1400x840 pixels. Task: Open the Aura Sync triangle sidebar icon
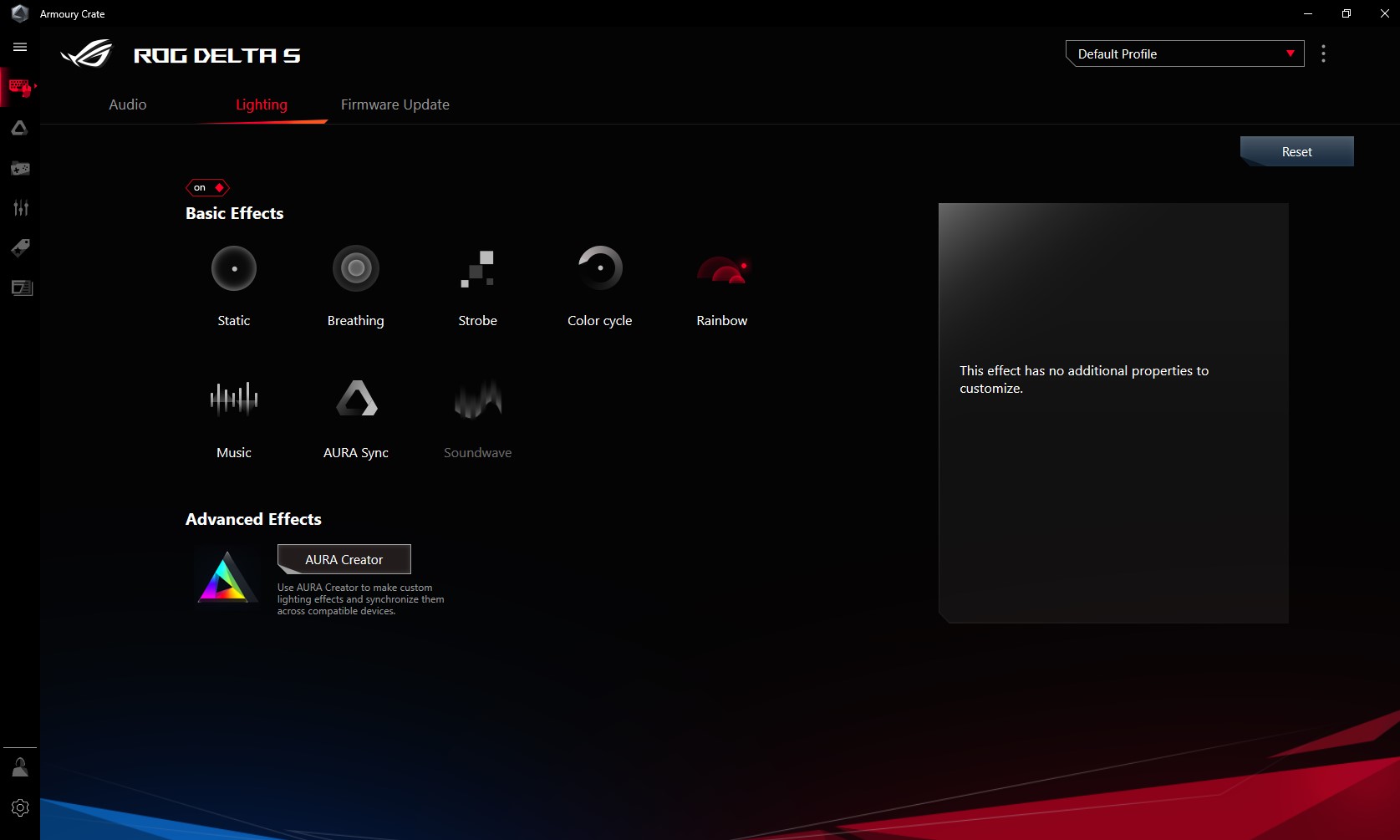(x=20, y=128)
